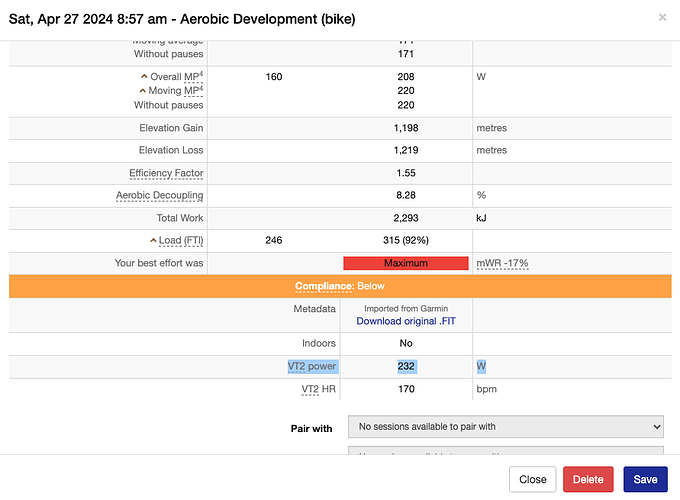
Task: Click the Elevation Loss value 1,219
Action: tap(406, 150)
